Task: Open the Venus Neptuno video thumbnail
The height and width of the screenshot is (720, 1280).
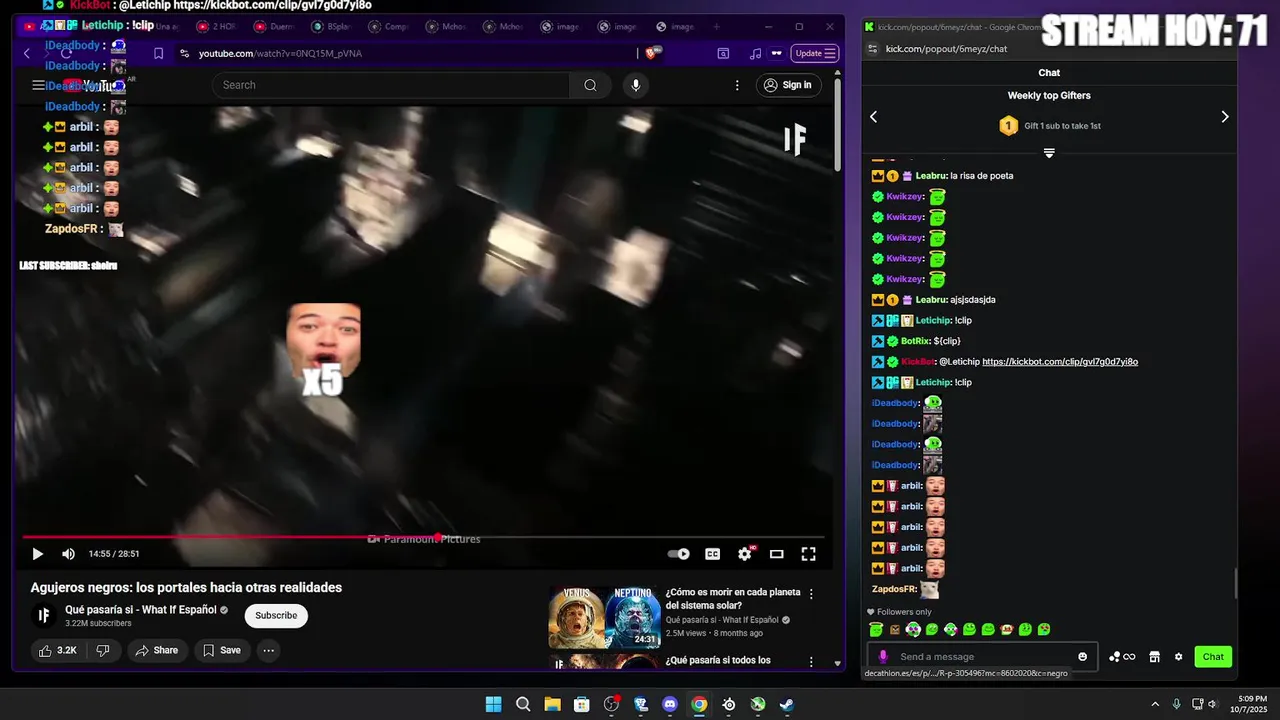Action: (604, 617)
